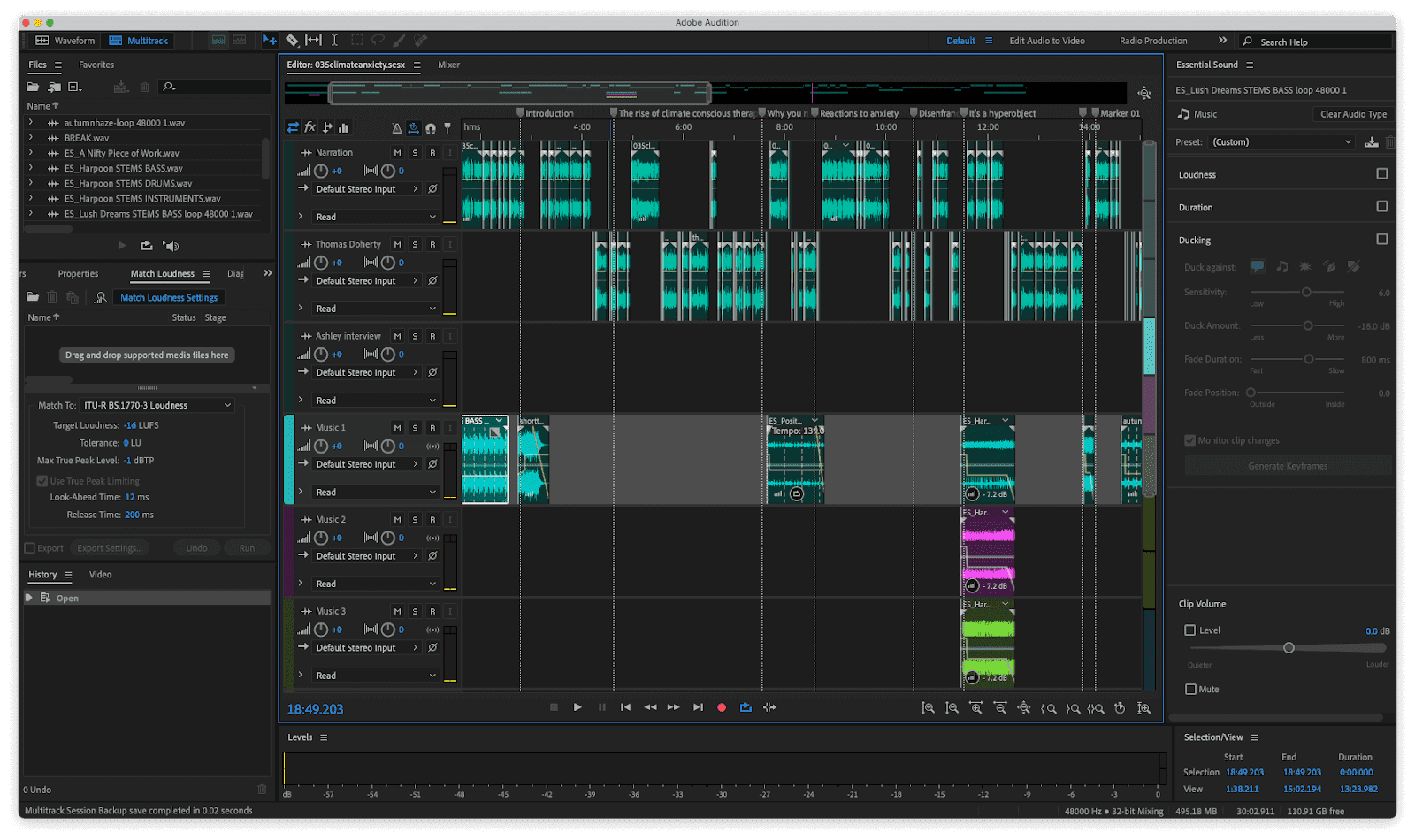The image size is (1415, 840).
Task: Switch to the Waveform view tab
Action: pos(64,40)
